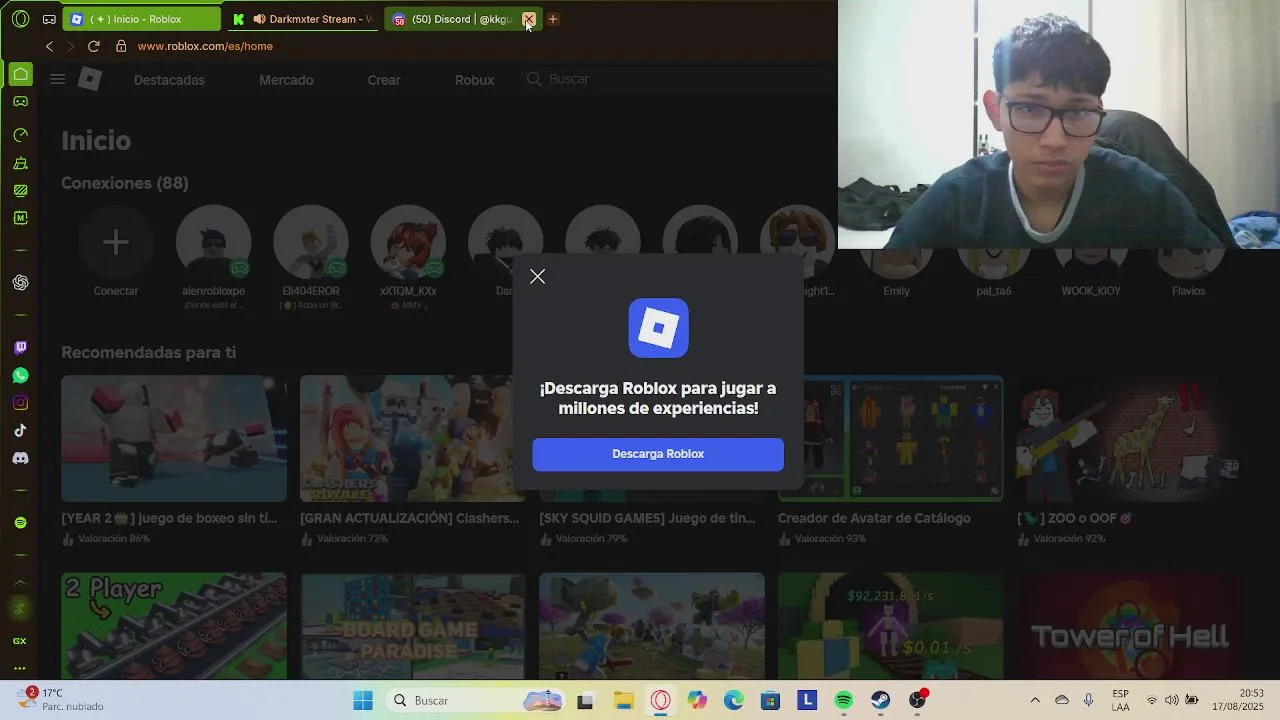Open TikTok in the Opera sidebar

[20, 431]
